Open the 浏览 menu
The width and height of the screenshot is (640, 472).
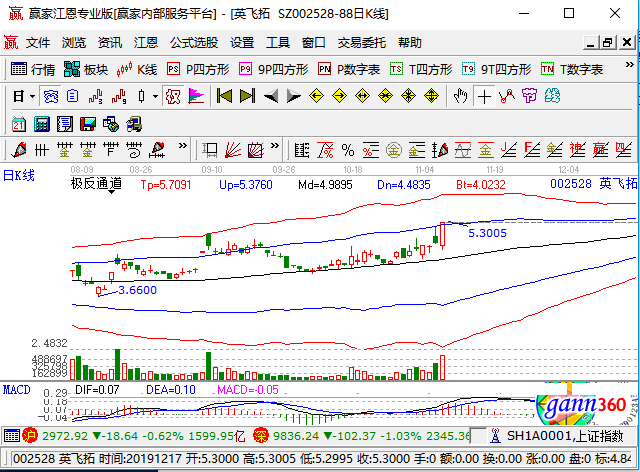point(74,42)
